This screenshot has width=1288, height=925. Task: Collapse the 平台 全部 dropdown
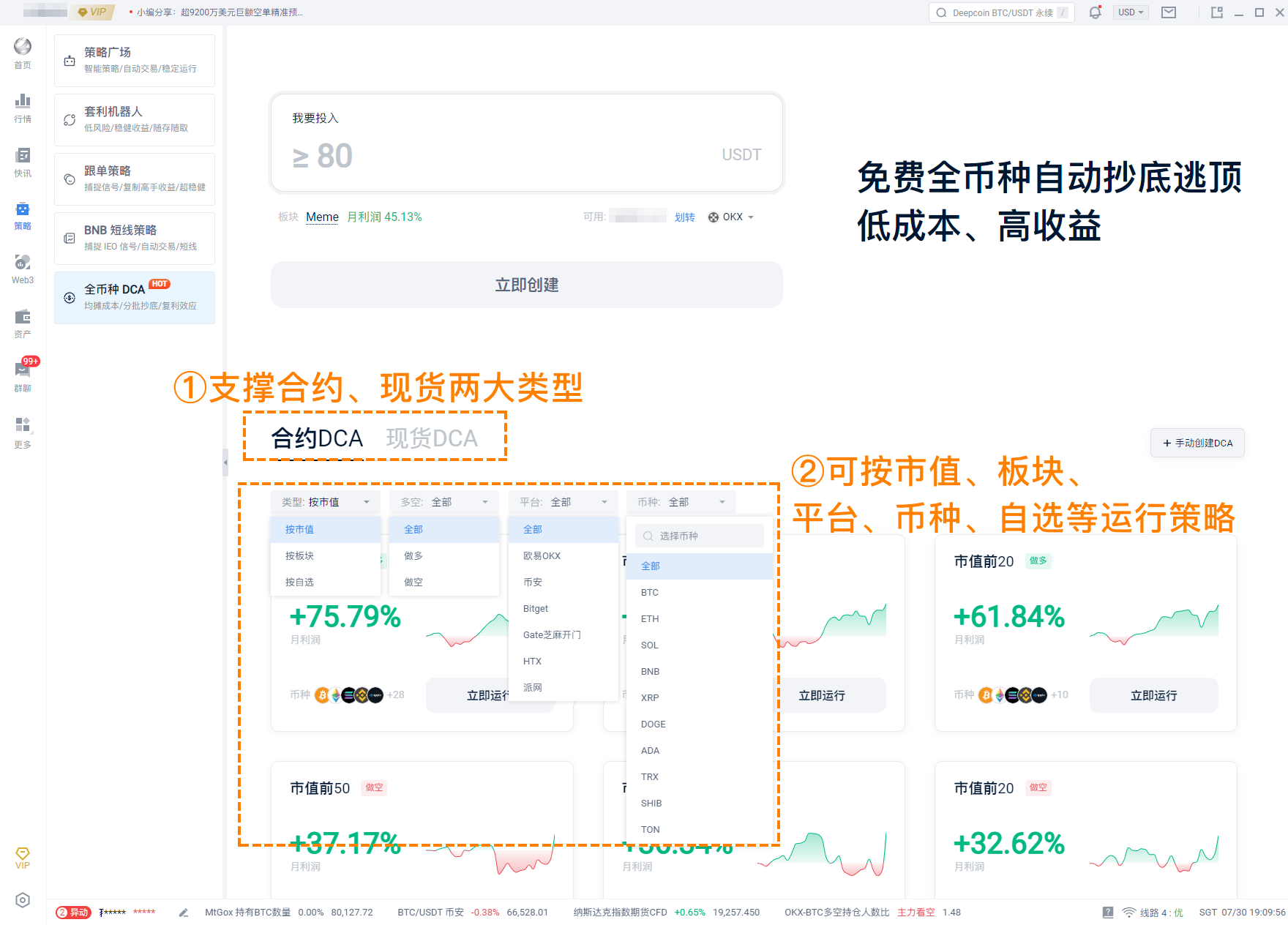[x=563, y=502]
